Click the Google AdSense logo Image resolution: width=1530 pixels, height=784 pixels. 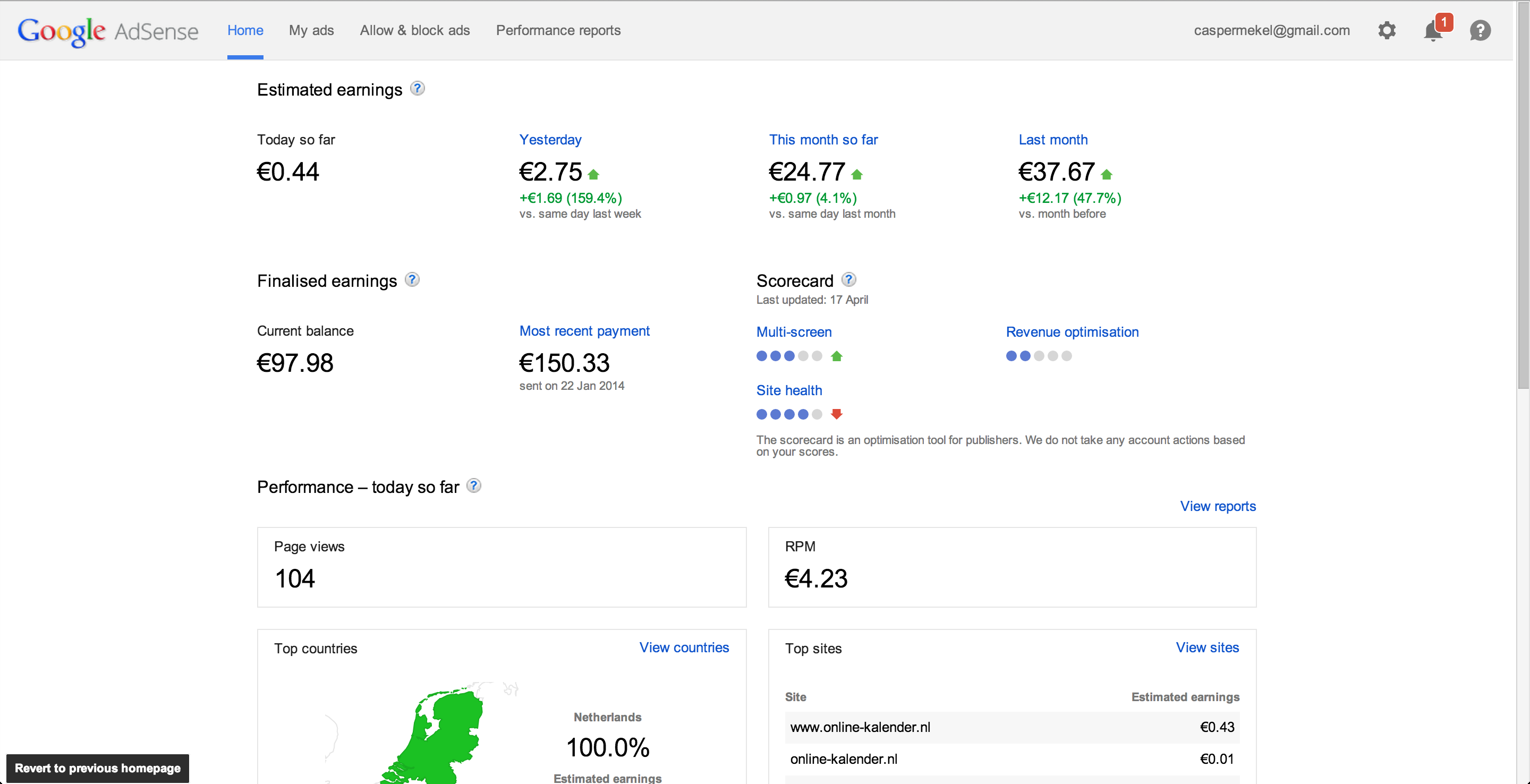point(107,31)
